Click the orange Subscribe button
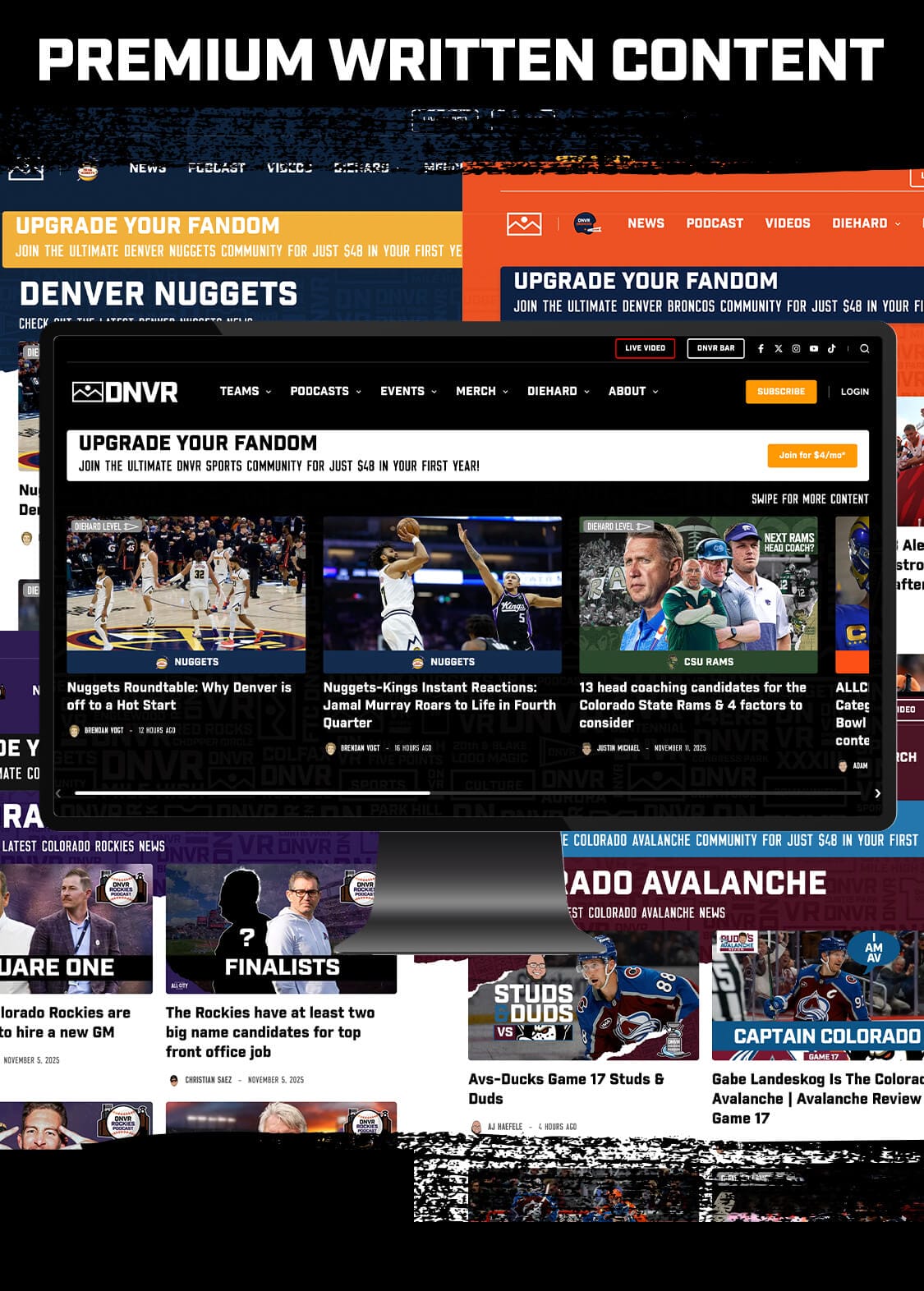924x1291 pixels. pyautogui.click(x=780, y=392)
